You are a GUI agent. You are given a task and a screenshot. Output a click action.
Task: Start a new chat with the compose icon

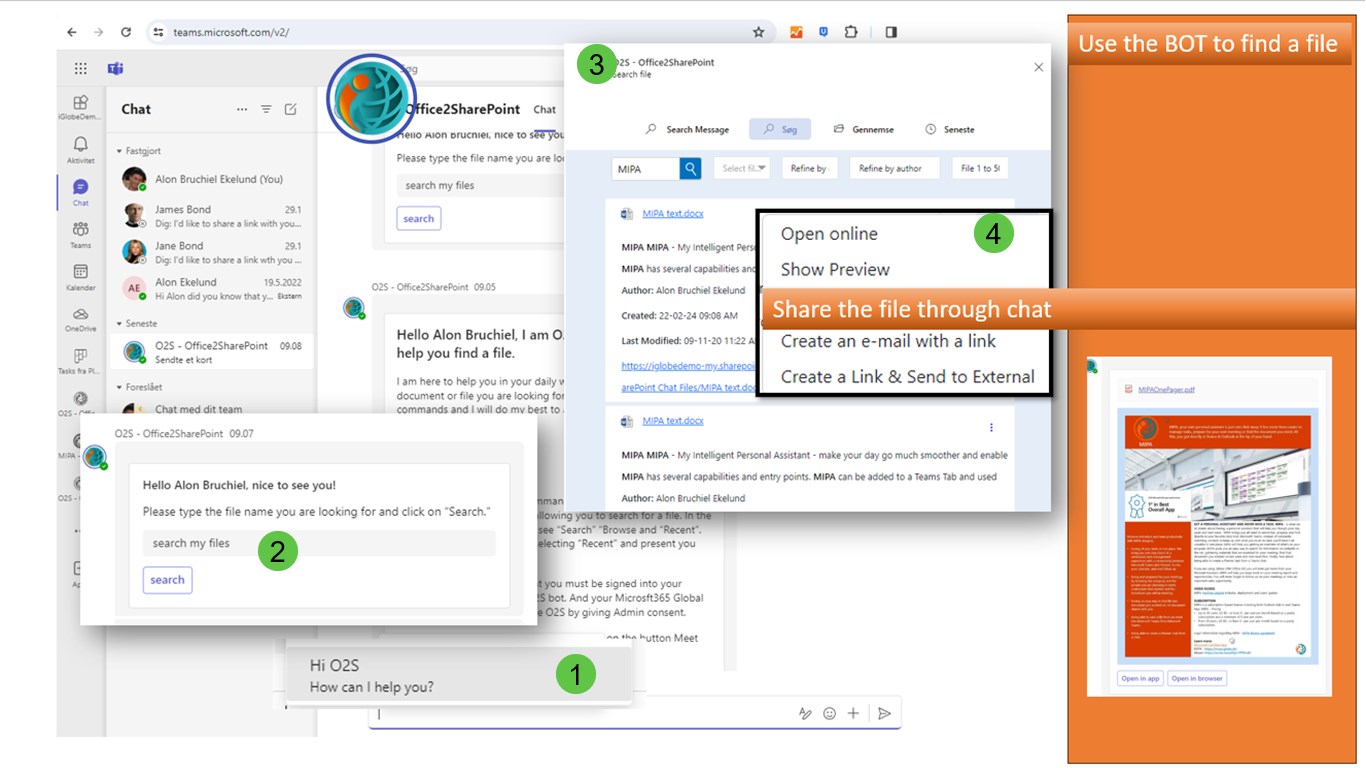(290, 109)
